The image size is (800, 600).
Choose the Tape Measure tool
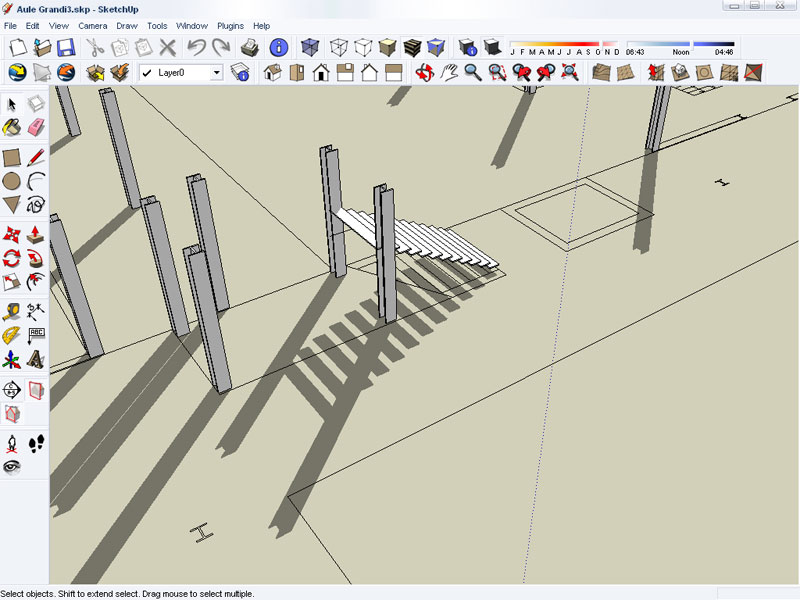coord(12,312)
